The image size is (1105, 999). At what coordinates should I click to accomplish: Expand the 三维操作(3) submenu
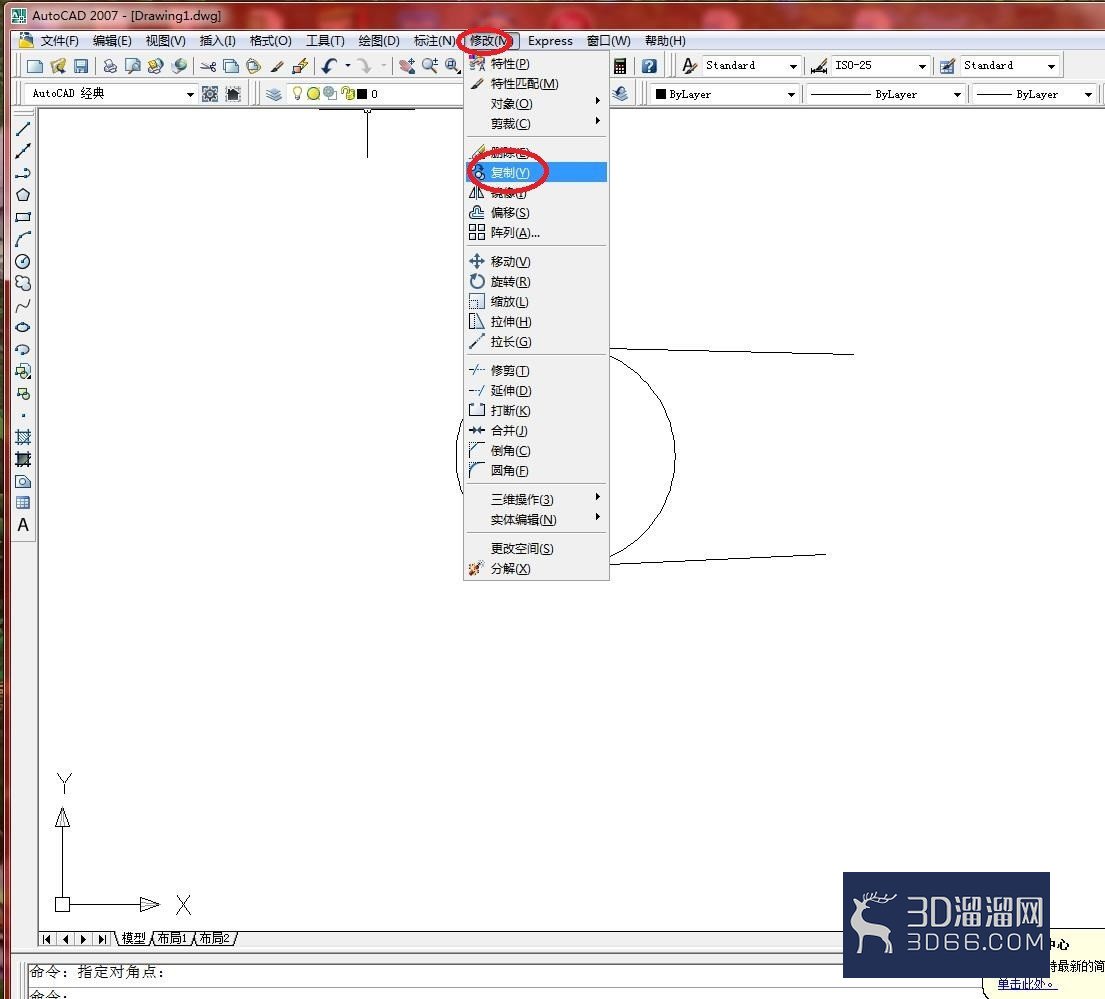click(536, 500)
